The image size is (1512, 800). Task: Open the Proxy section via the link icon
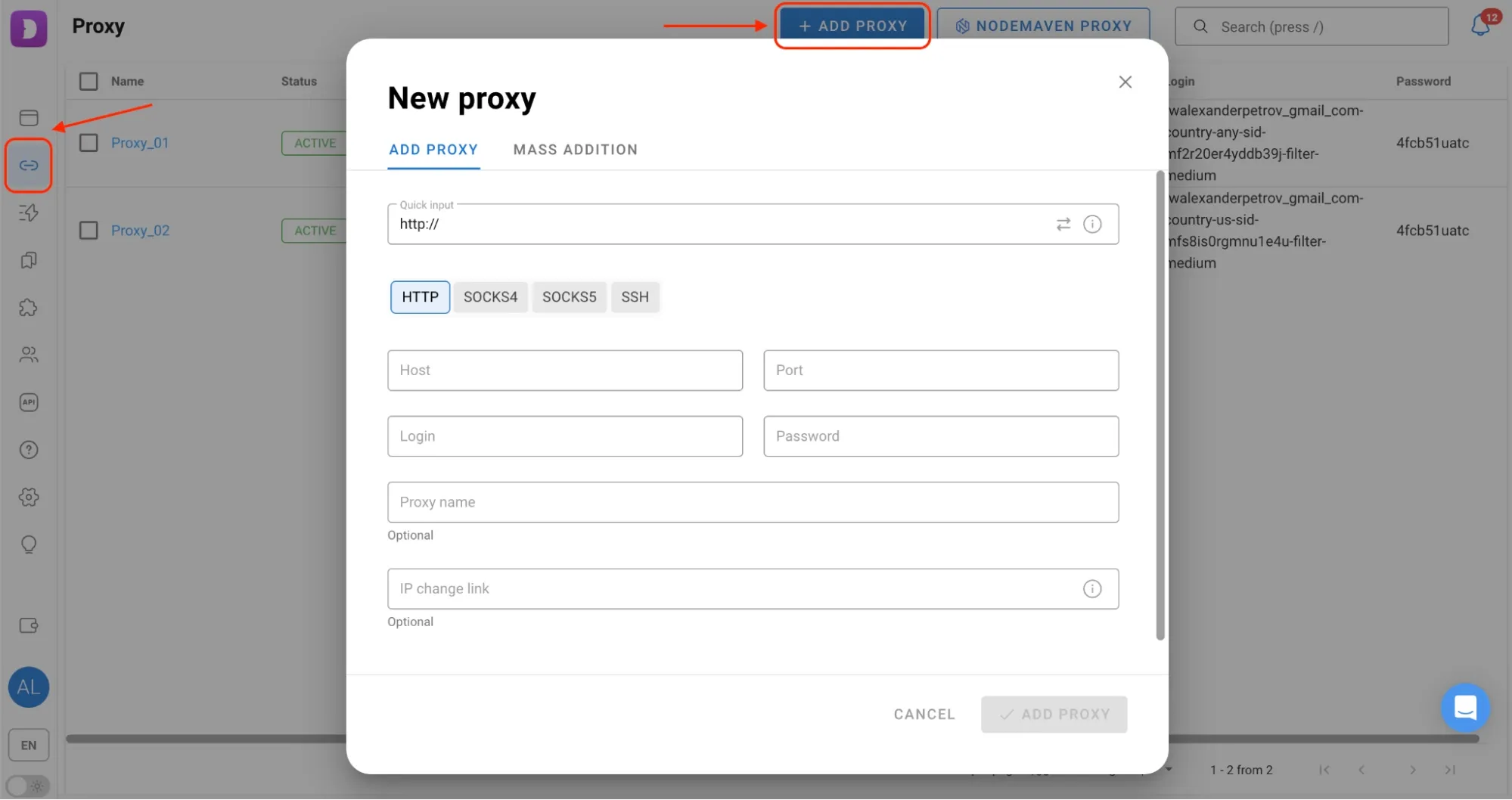(28, 165)
